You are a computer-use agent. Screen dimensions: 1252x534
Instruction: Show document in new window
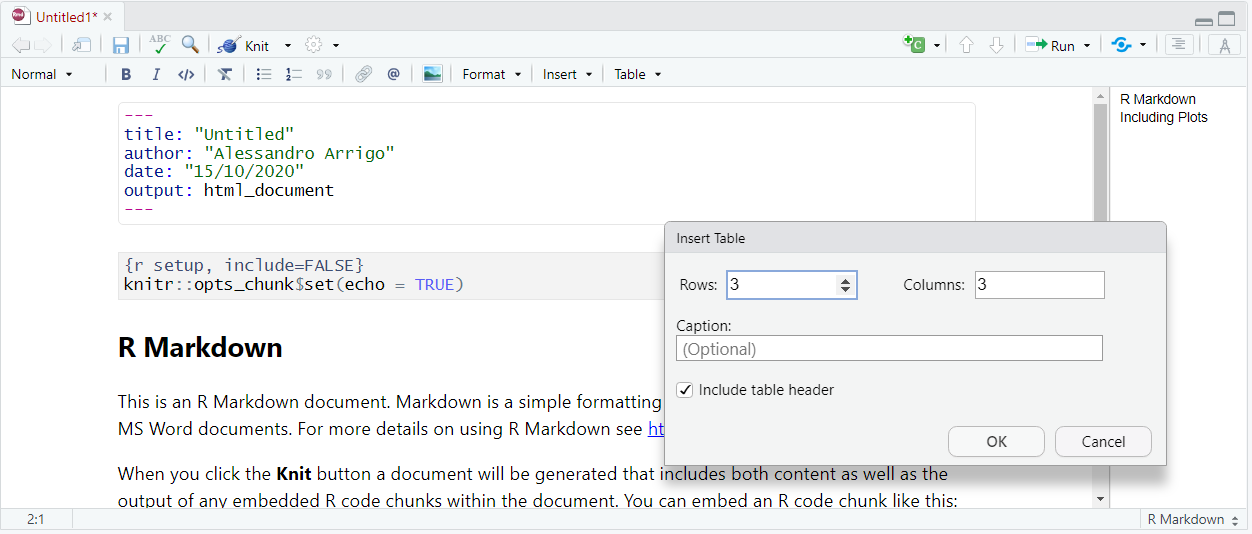coord(82,45)
